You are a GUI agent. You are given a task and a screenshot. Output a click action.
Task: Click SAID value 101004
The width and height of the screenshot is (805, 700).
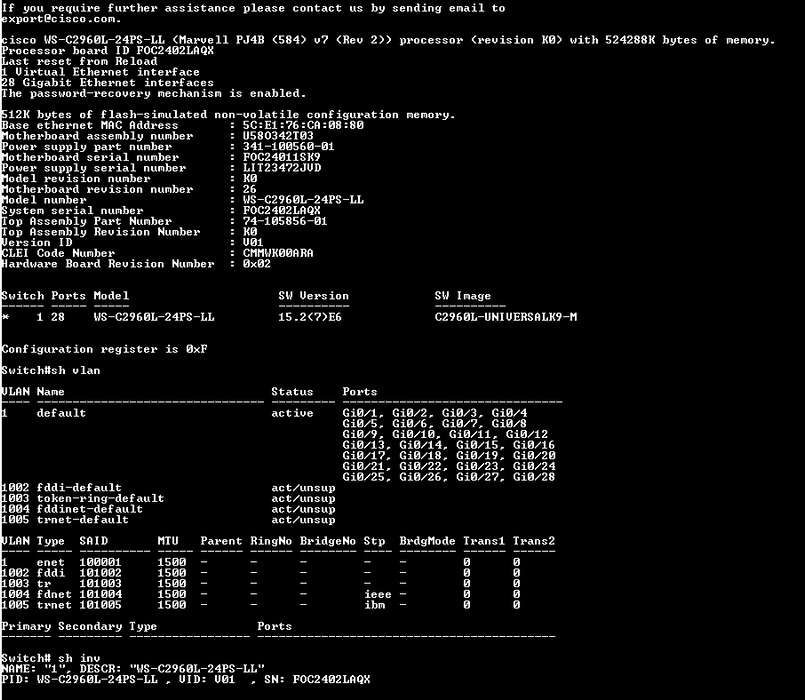tap(101, 595)
